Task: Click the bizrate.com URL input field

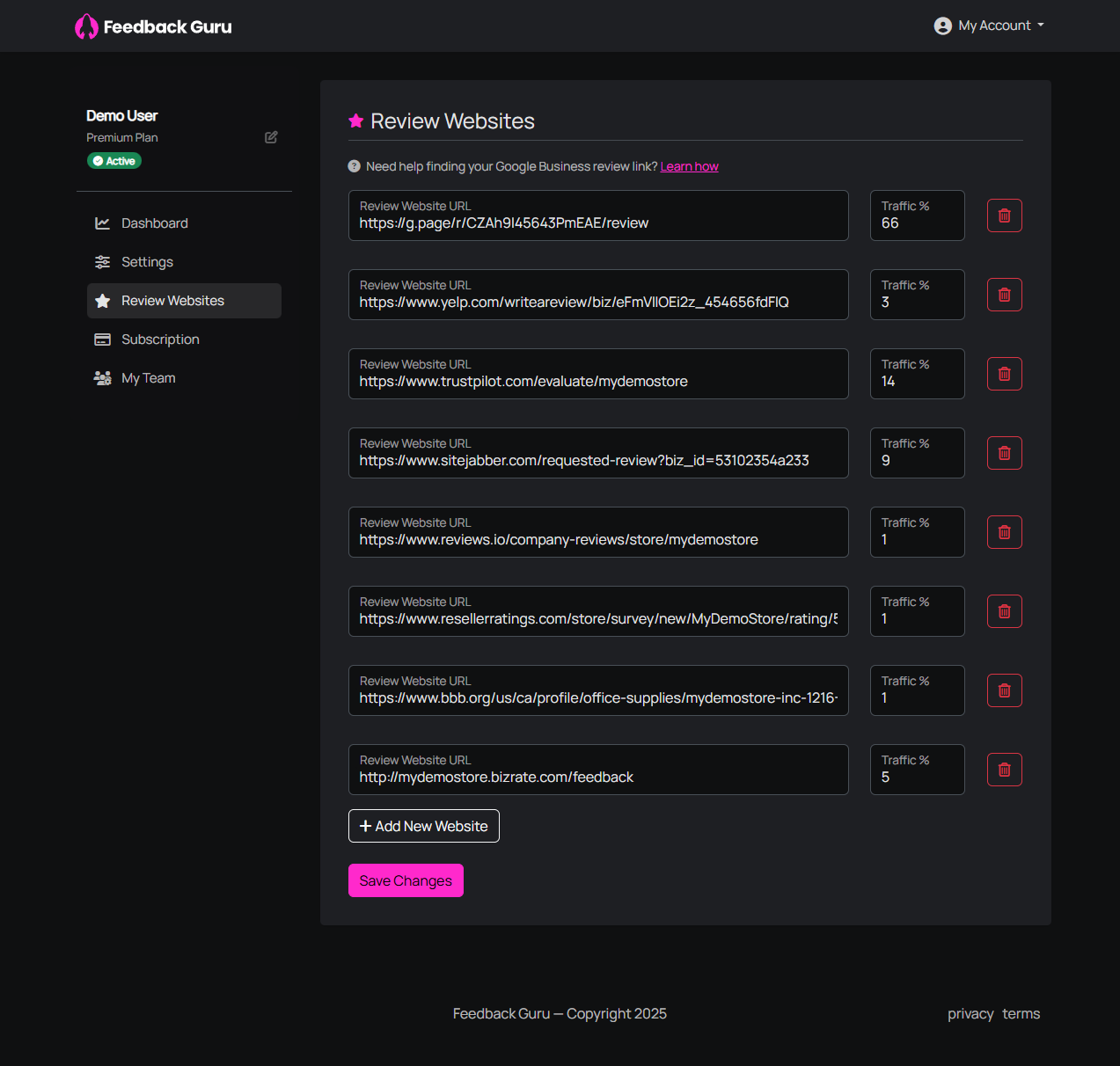Action: pyautogui.click(x=598, y=770)
